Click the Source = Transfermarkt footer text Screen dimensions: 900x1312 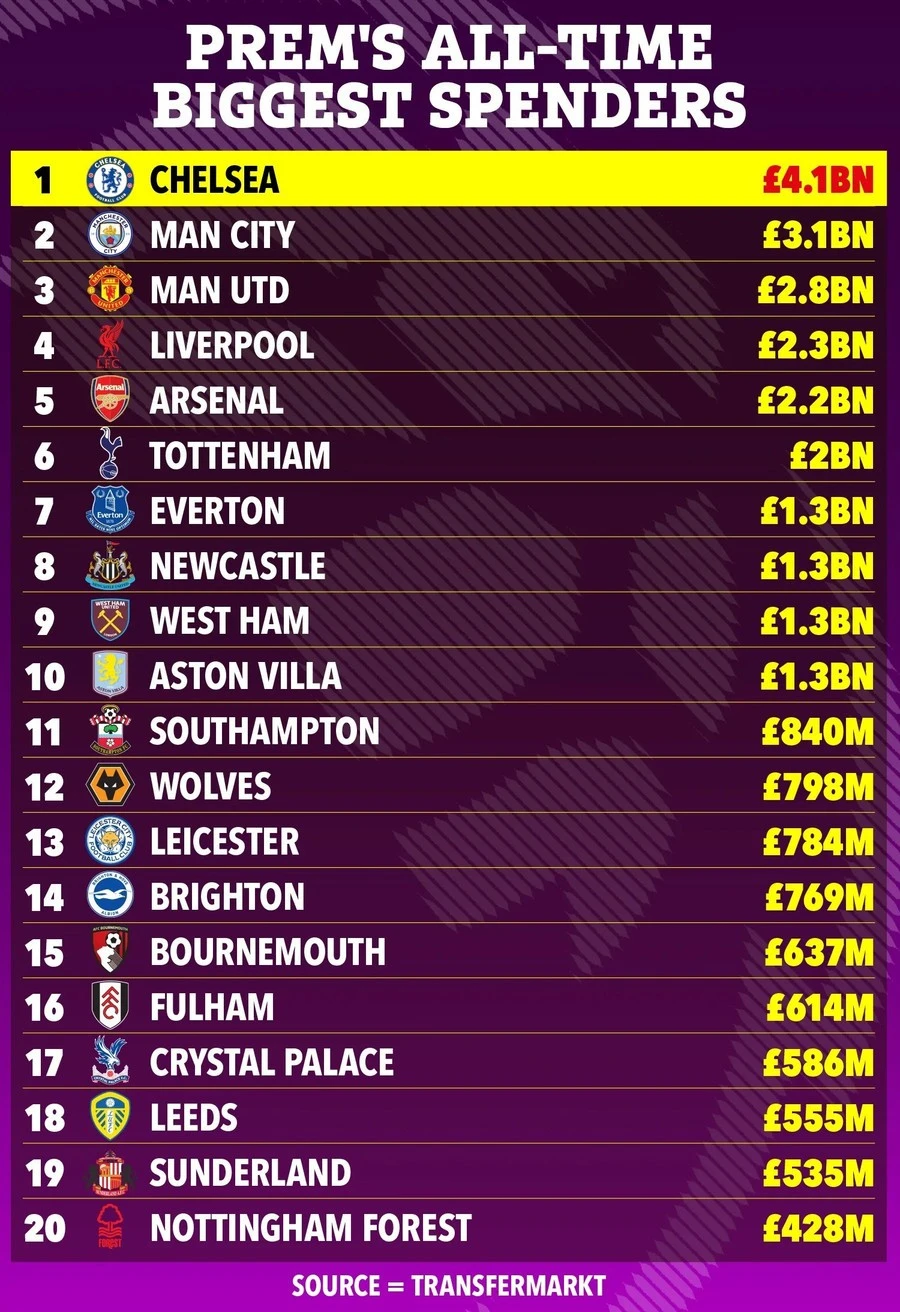coord(449,1285)
